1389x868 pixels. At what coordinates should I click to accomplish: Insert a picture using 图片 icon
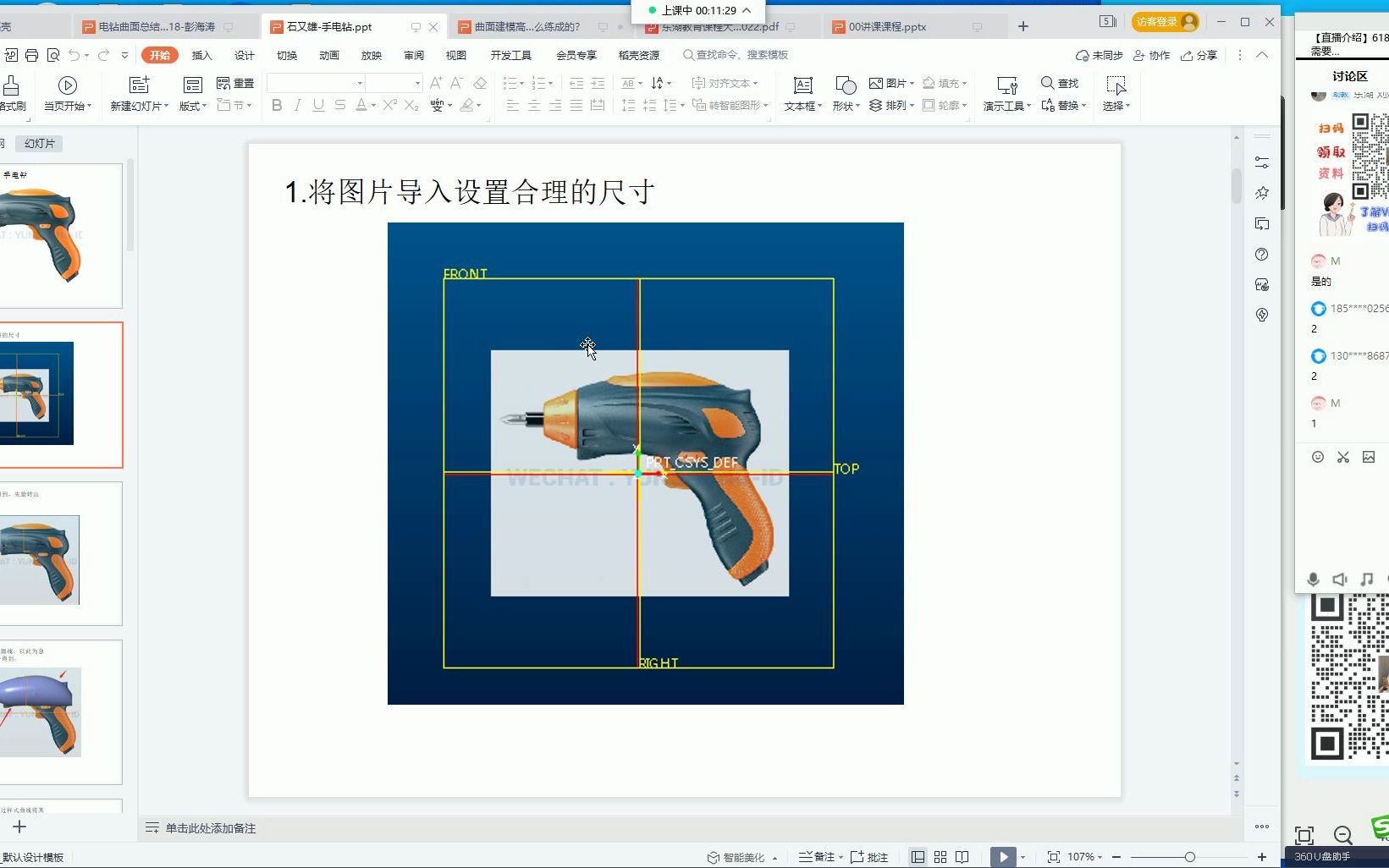pyautogui.click(x=890, y=83)
